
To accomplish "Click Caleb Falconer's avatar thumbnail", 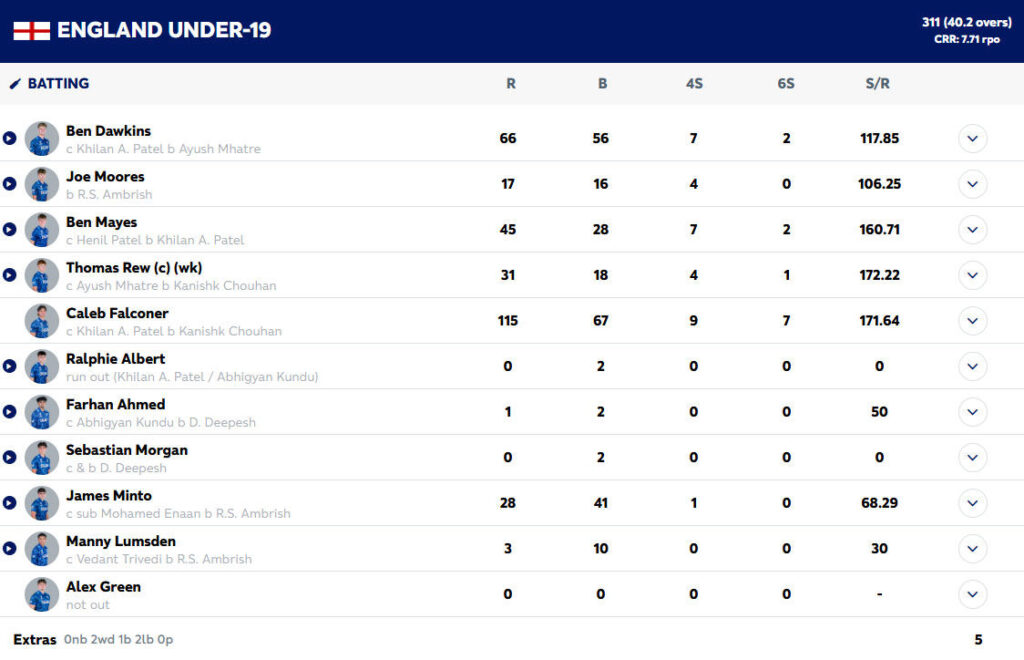I will [x=42, y=321].
